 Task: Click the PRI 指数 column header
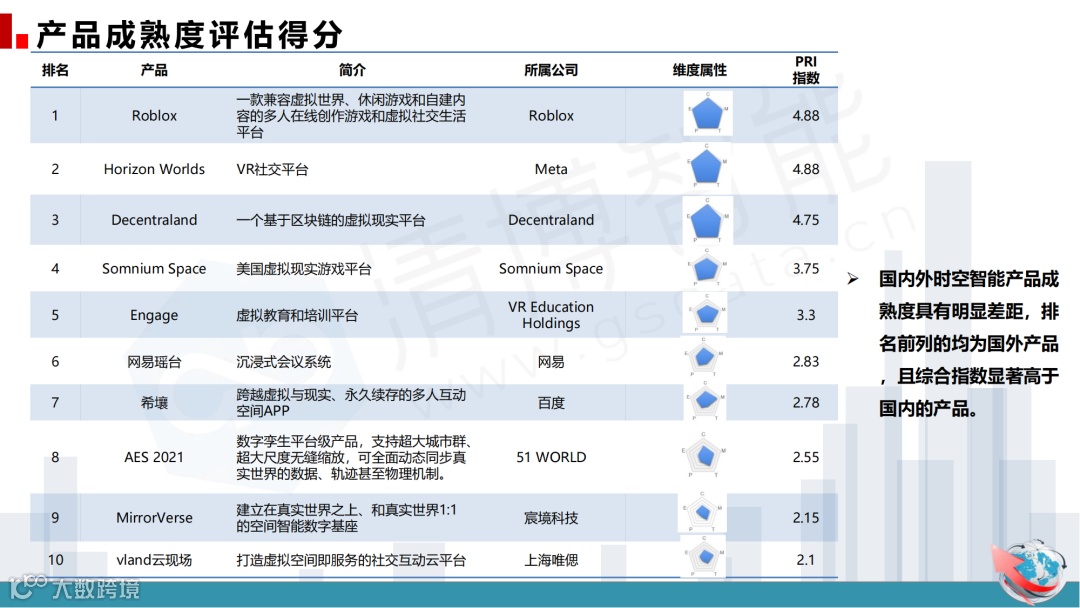(x=806, y=70)
